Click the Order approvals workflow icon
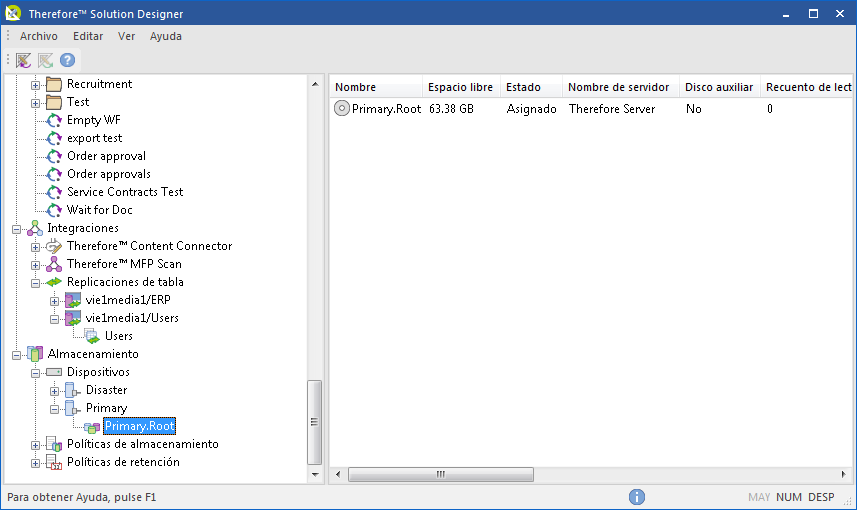858x511 pixels. point(54,175)
